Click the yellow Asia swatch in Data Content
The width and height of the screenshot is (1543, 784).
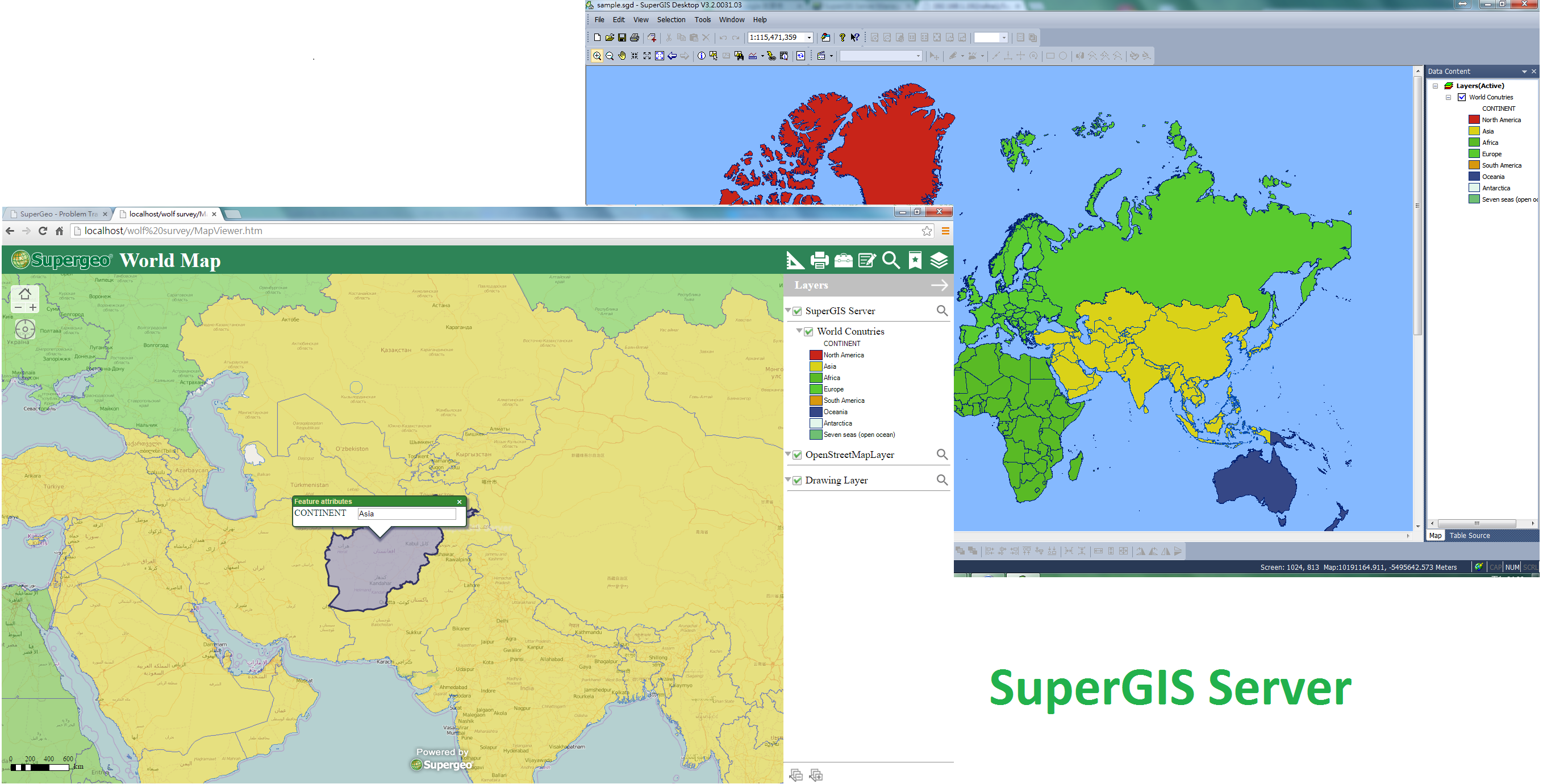pos(1474,131)
